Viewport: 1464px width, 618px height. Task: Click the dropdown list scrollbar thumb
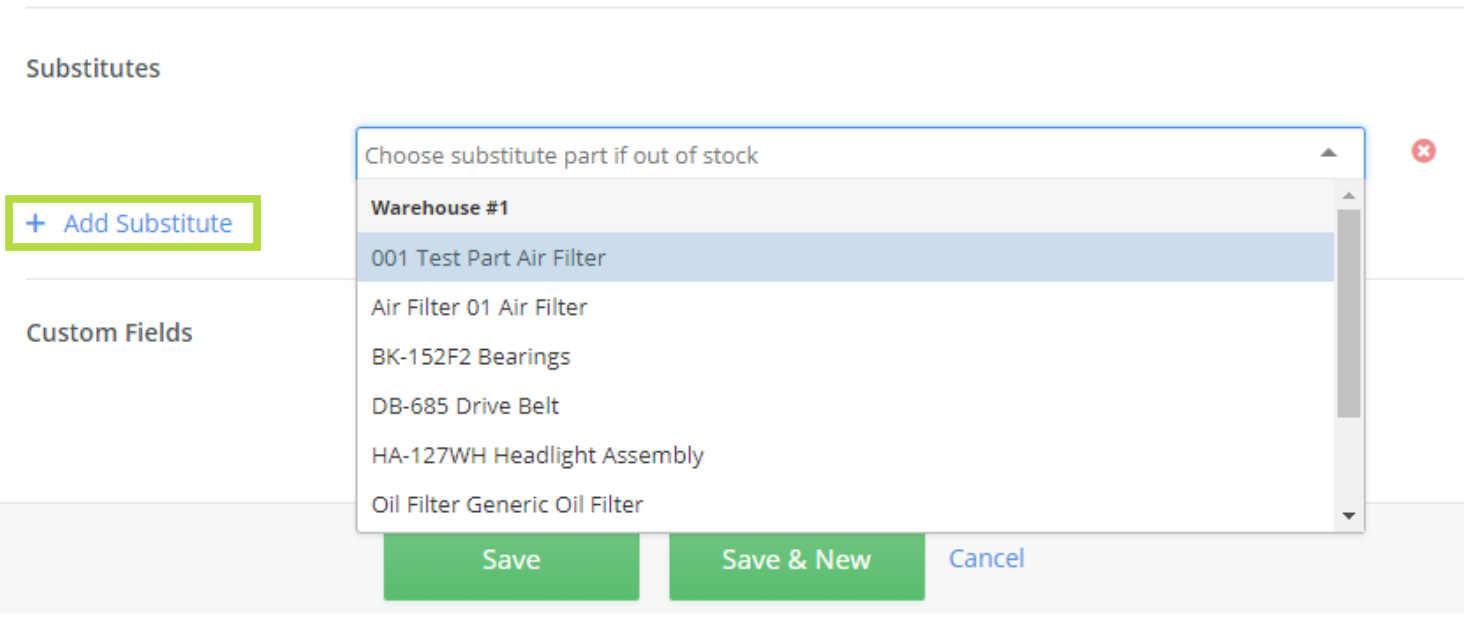pyautogui.click(x=1348, y=312)
